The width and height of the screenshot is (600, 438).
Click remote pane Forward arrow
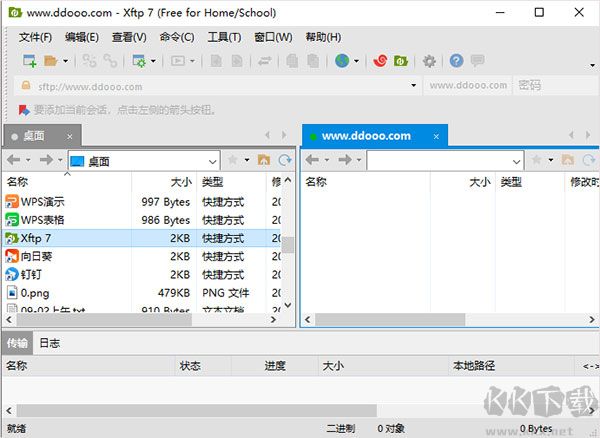pyautogui.click(x=345, y=160)
